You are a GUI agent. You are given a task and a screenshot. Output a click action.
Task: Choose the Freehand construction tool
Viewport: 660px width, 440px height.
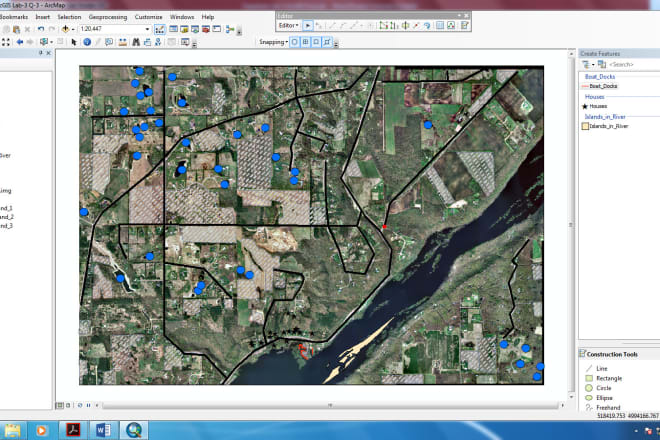(x=603, y=407)
